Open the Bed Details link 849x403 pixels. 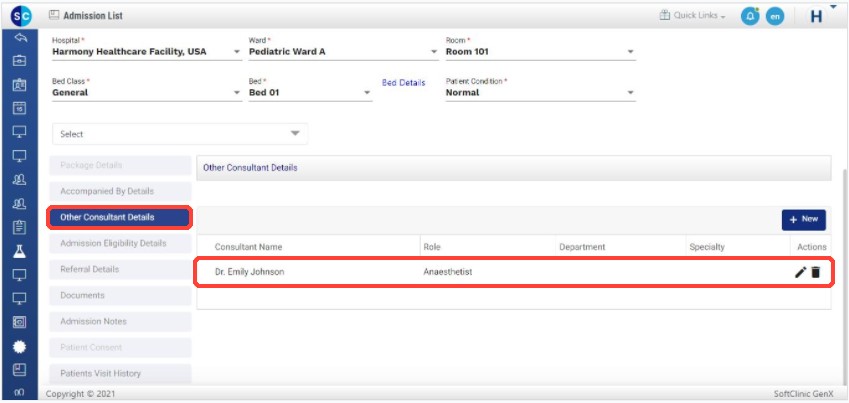point(404,83)
